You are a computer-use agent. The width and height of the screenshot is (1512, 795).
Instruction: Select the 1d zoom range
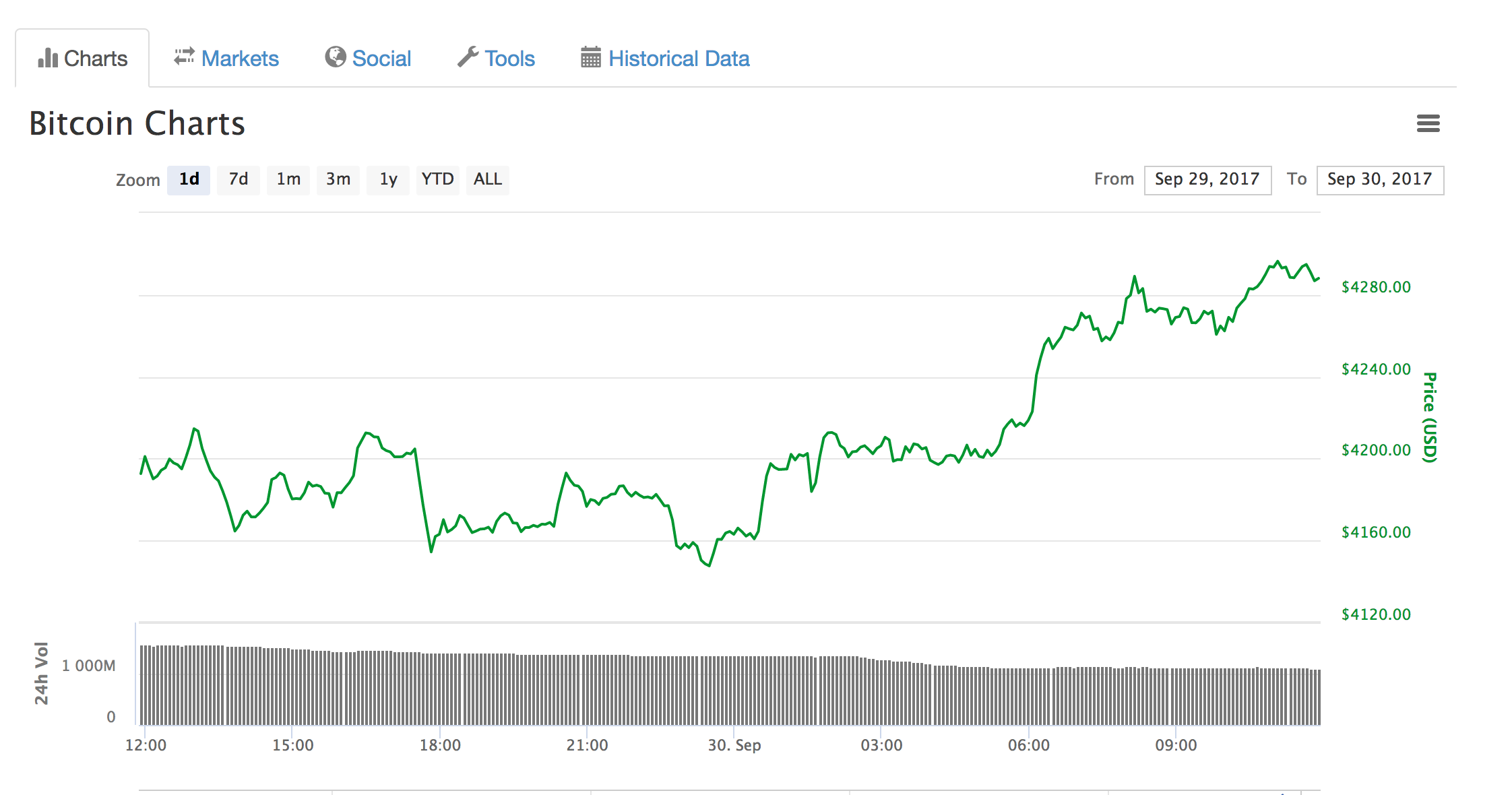[x=189, y=179]
